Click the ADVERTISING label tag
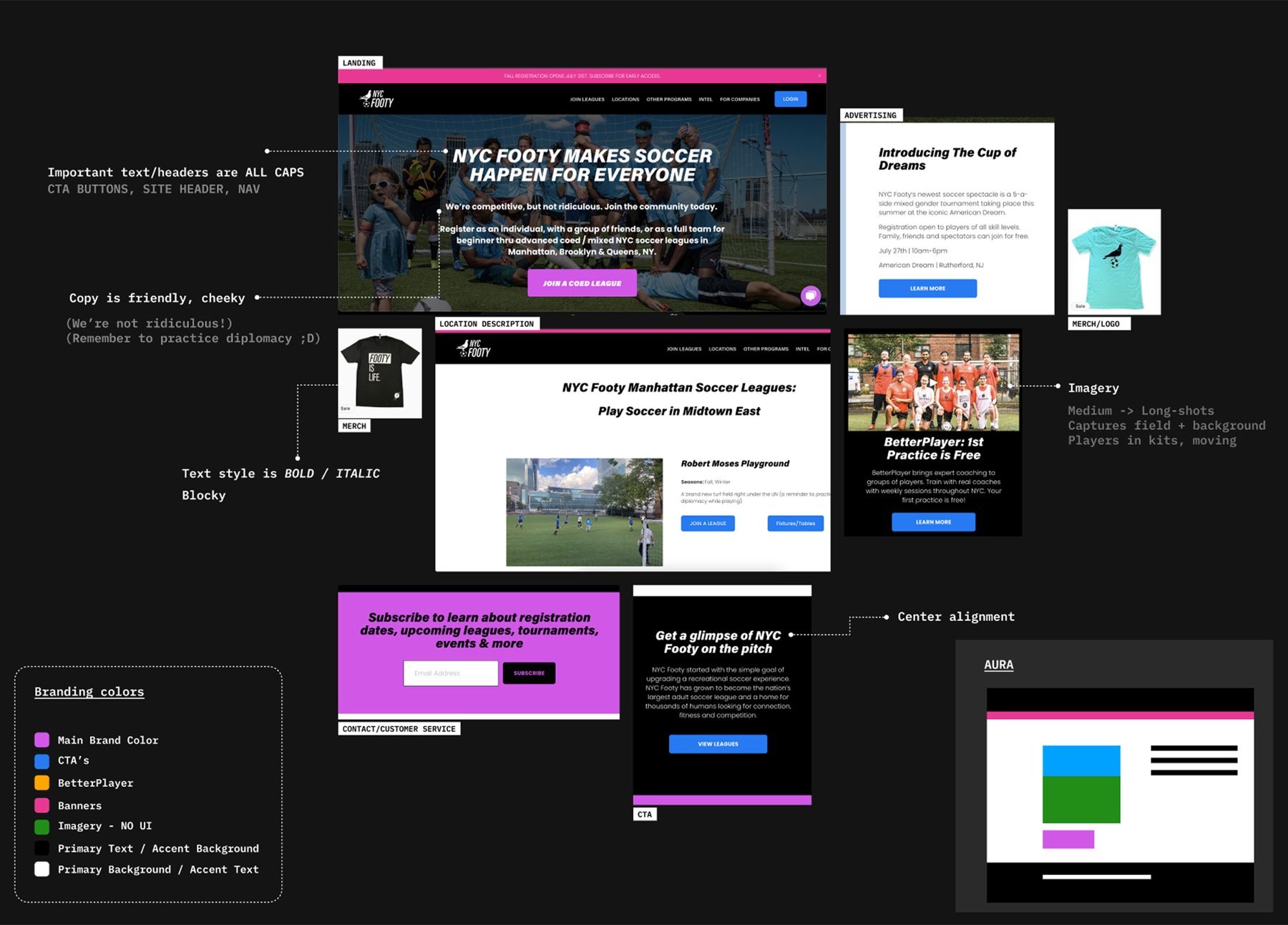The height and width of the screenshot is (925, 1288). tap(871, 115)
